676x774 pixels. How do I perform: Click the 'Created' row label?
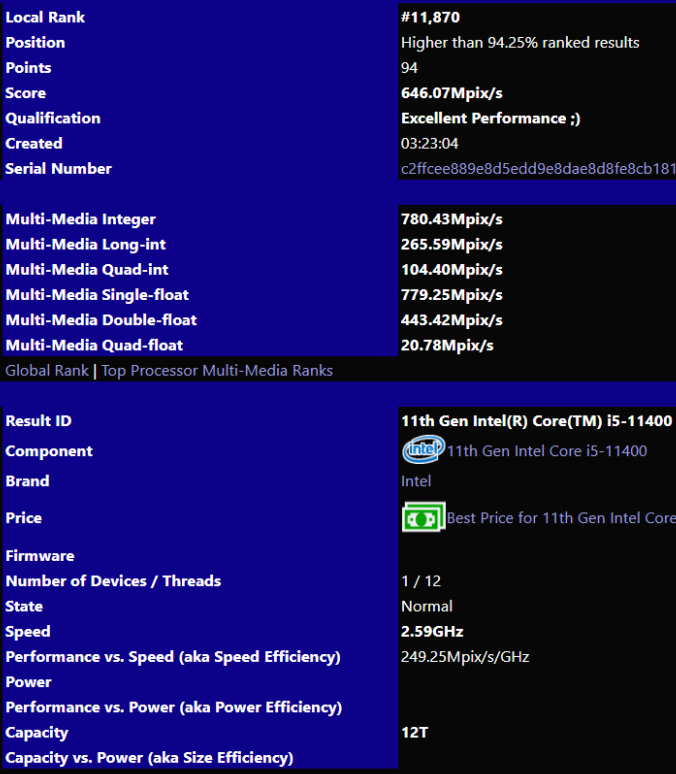[x=34, y=144]
